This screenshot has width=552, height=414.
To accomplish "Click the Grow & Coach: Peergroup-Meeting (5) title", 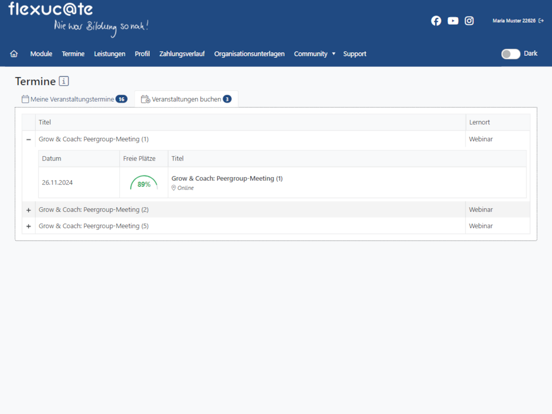I will (x=94, y=226).
